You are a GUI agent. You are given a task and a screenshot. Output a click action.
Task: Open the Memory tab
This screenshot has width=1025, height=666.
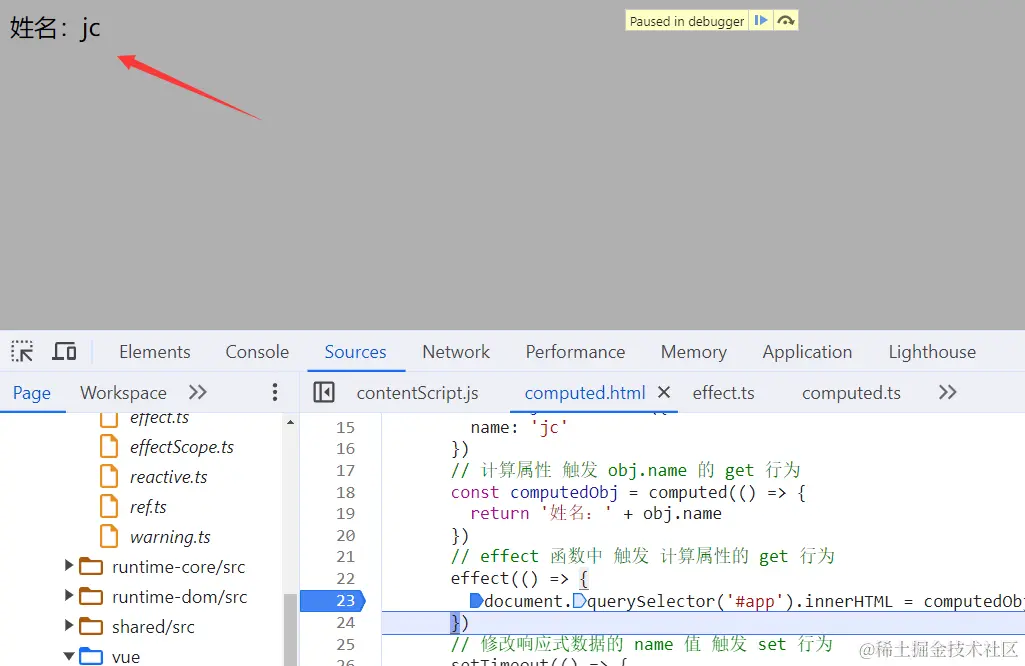694,352
